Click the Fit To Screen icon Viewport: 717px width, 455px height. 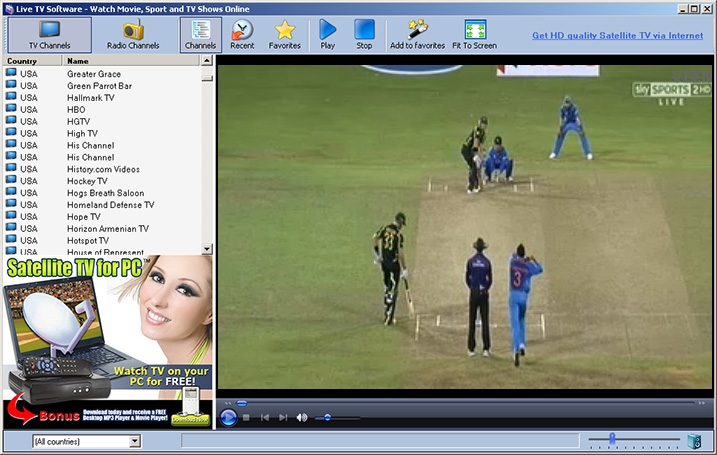pyautogui.click(x=474, y=35)
